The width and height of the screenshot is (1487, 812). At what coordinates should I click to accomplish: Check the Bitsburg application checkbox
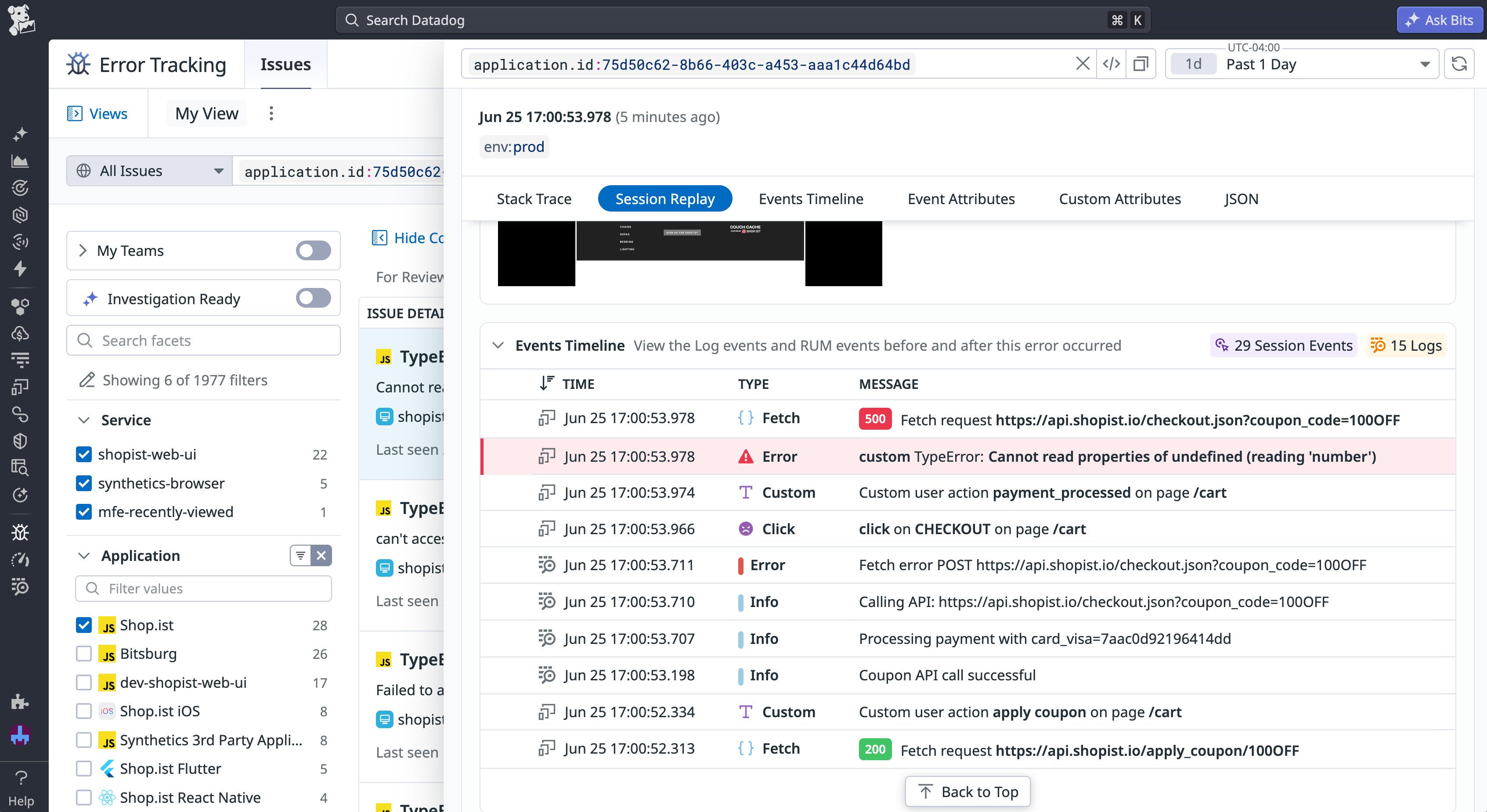point(84,653)
